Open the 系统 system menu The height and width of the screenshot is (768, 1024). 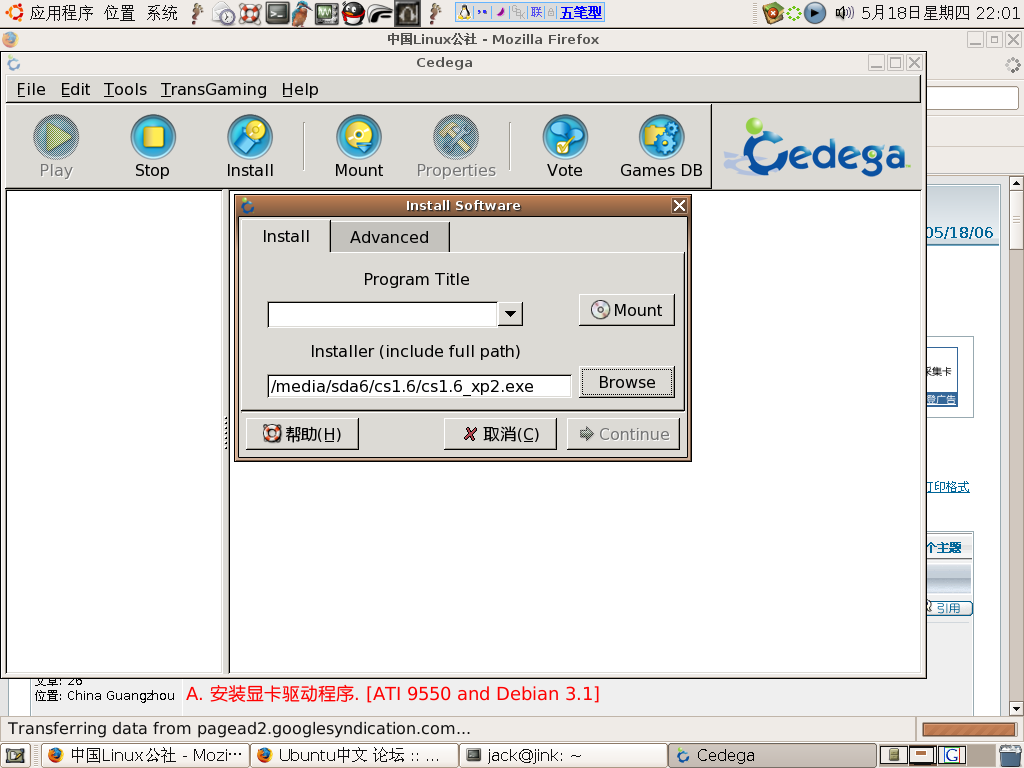[162, 12]
